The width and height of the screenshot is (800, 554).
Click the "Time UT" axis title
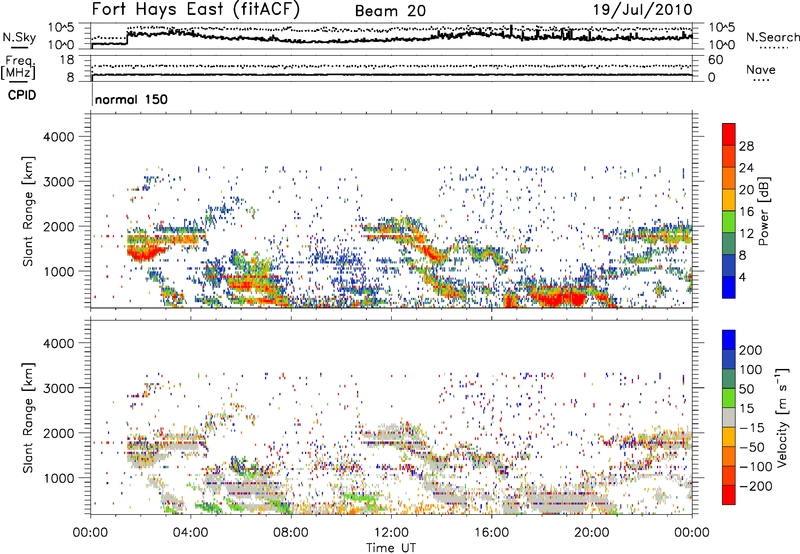tap(391, 548)
